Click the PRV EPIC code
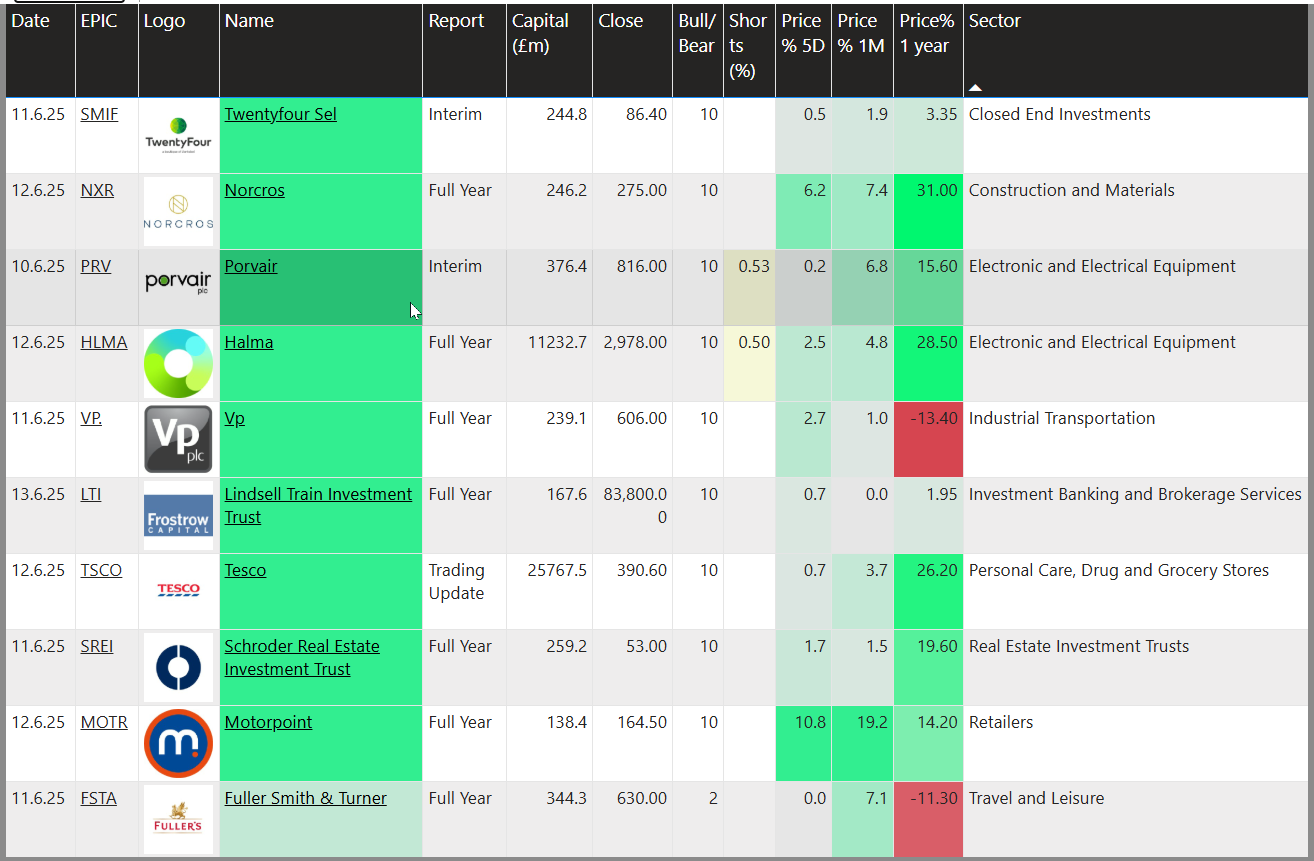The image size is (1314, 861). click(96, 266)
